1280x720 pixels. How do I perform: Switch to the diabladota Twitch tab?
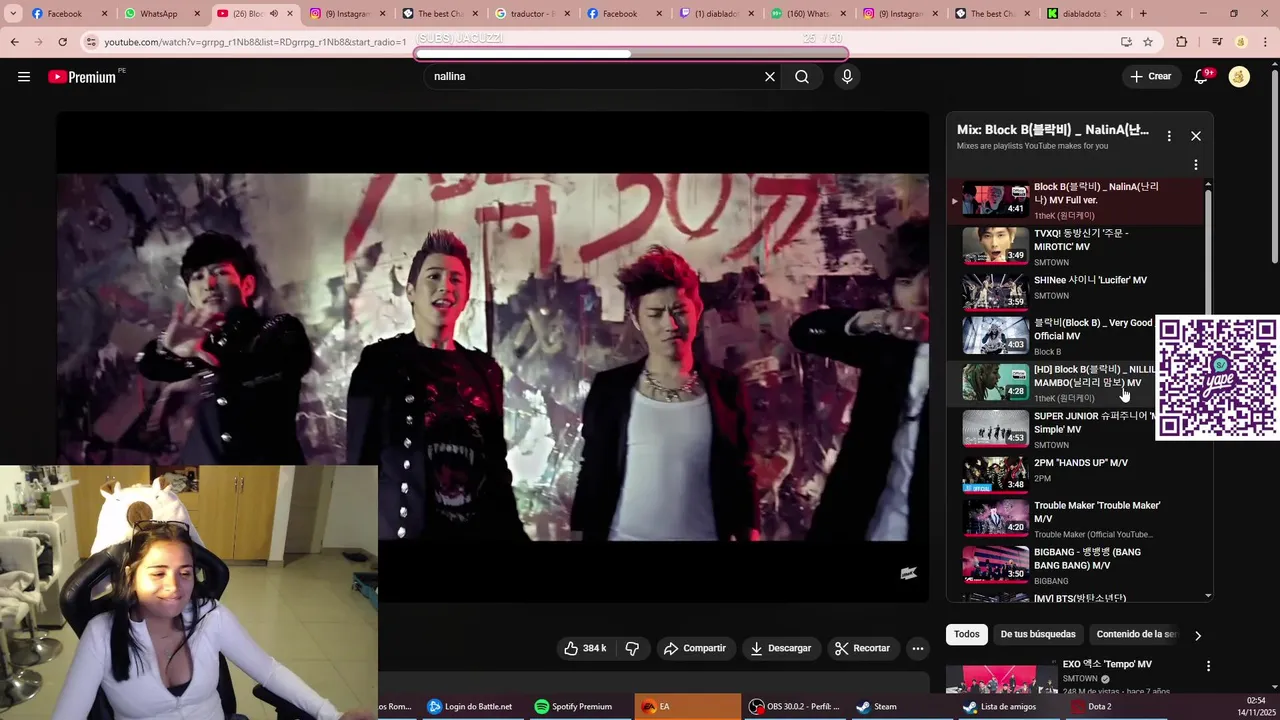pos(714,14)
